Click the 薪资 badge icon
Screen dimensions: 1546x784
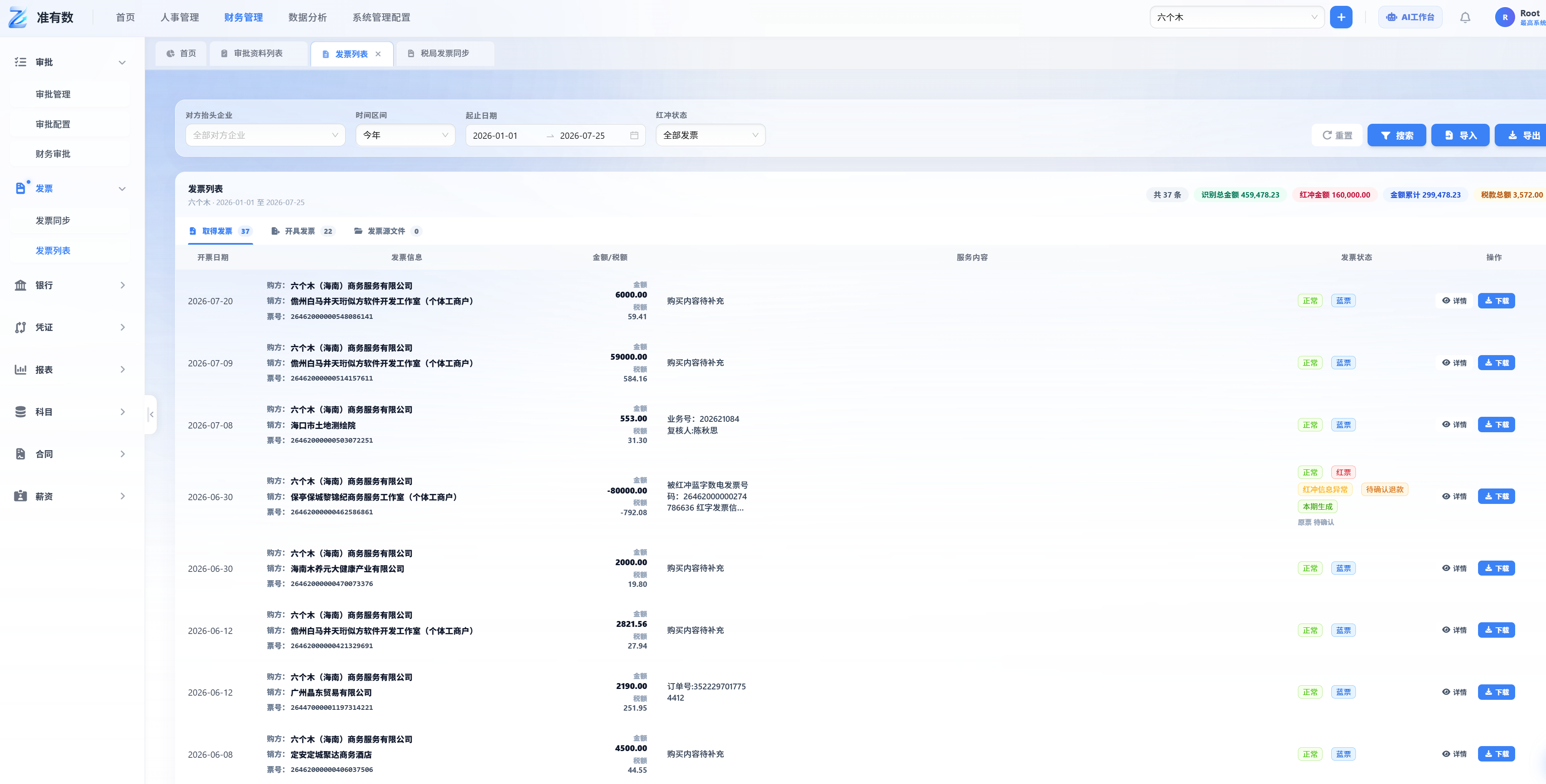tap(20, 496)
